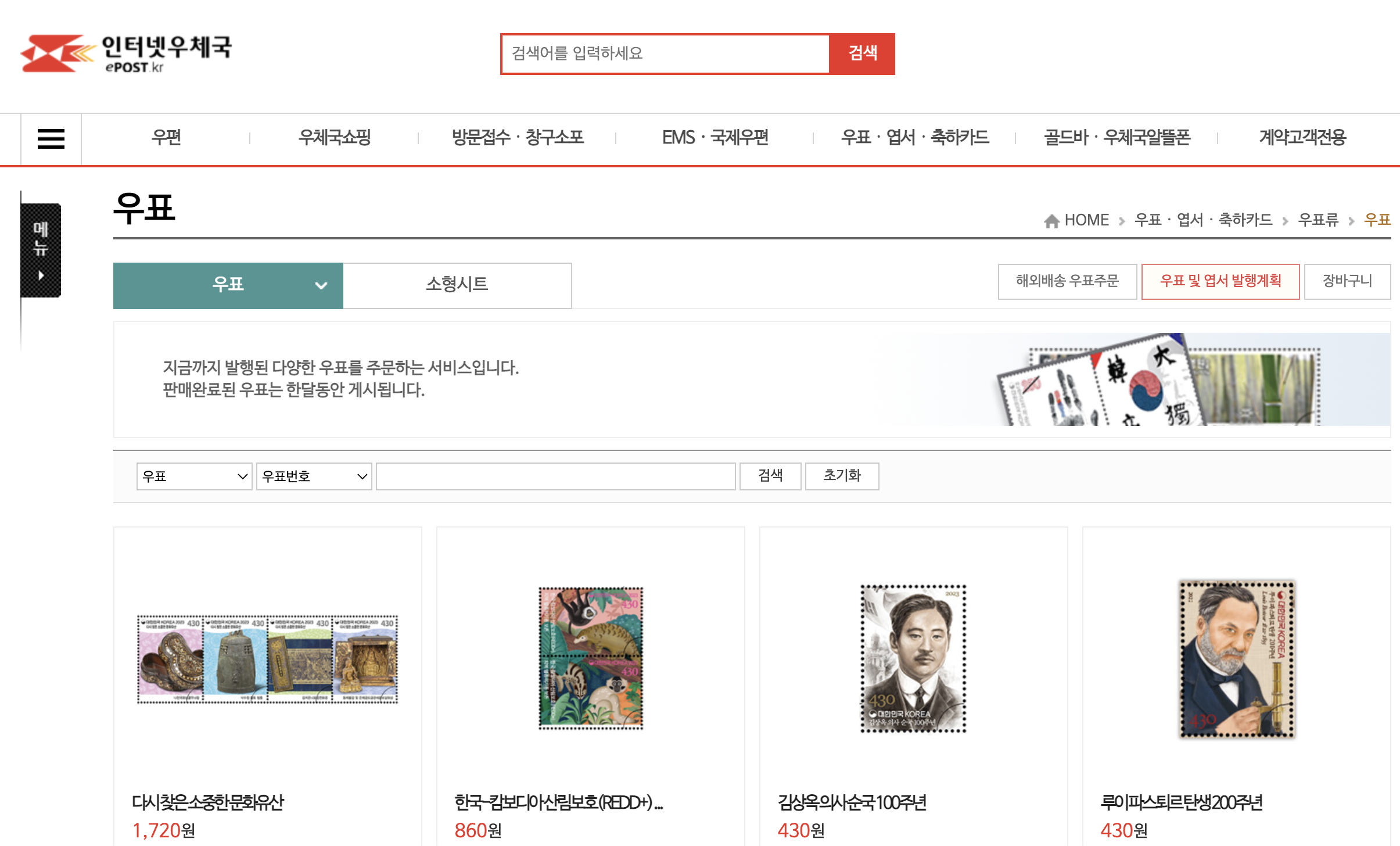
Task: Open the hamburger full menu icon
Action: coord(51,139)
